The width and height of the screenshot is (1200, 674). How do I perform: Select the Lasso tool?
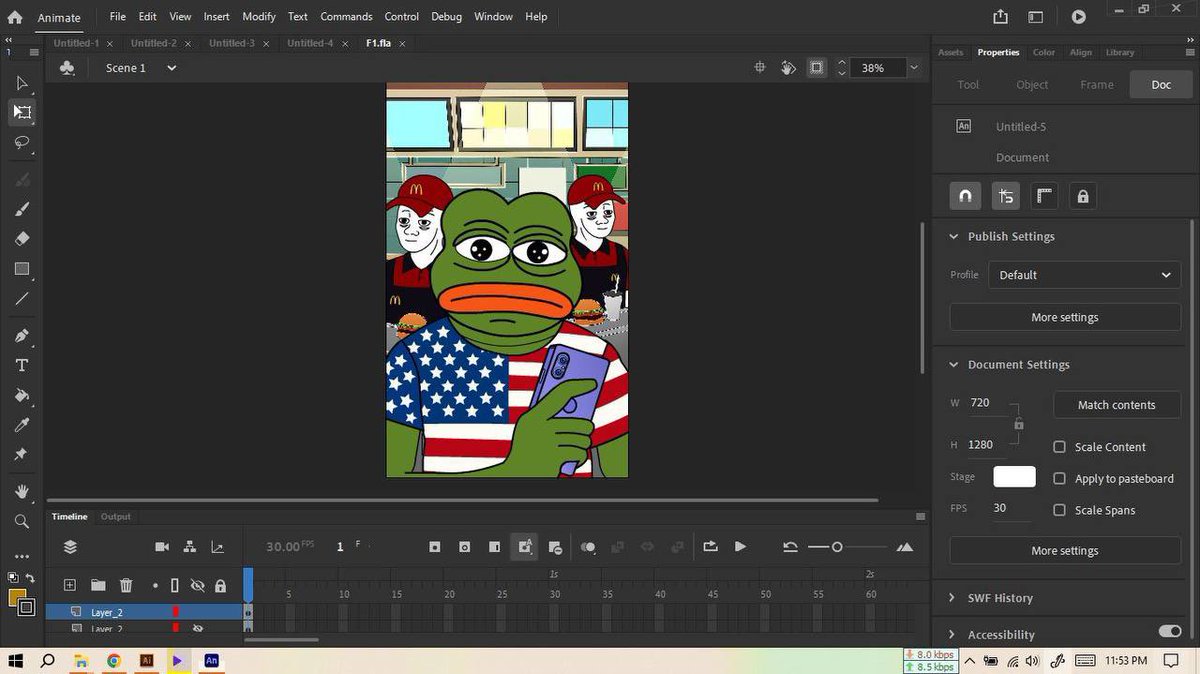[x=22, y=142]
